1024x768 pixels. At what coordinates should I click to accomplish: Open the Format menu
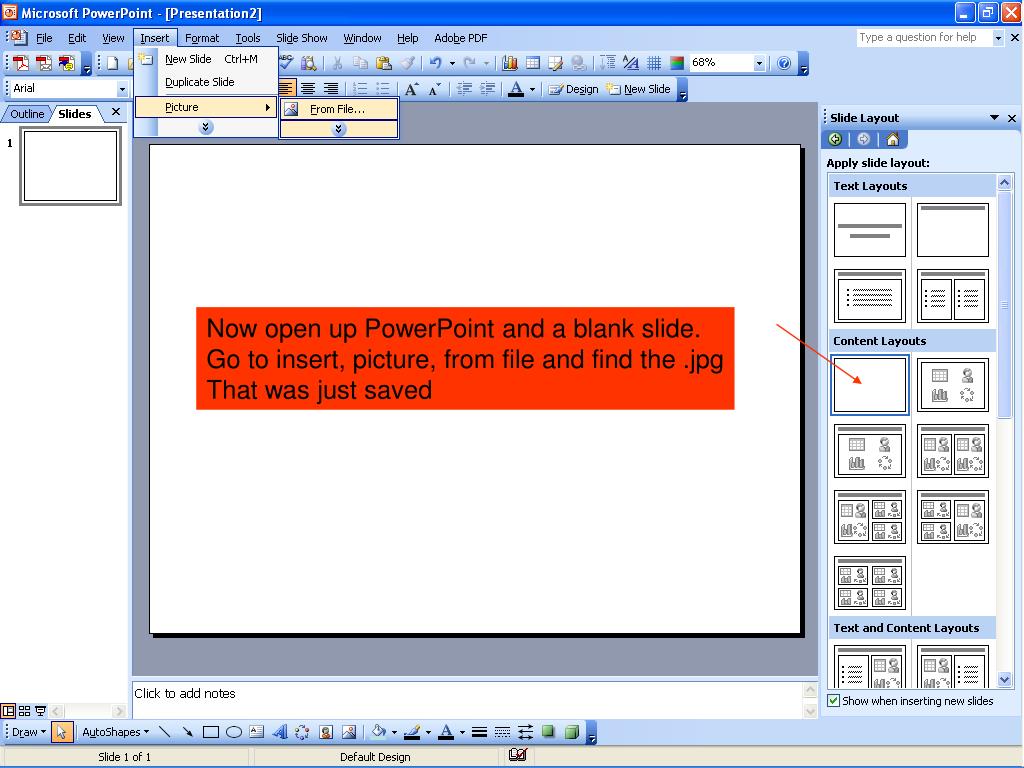[x=202, y=38]
